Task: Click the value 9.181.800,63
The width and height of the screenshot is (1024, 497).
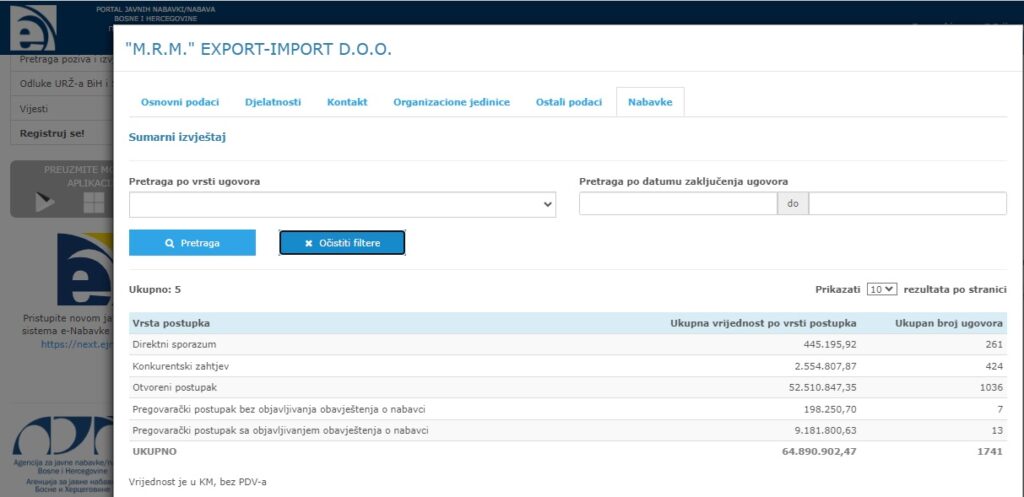Action: click(825, 431)
